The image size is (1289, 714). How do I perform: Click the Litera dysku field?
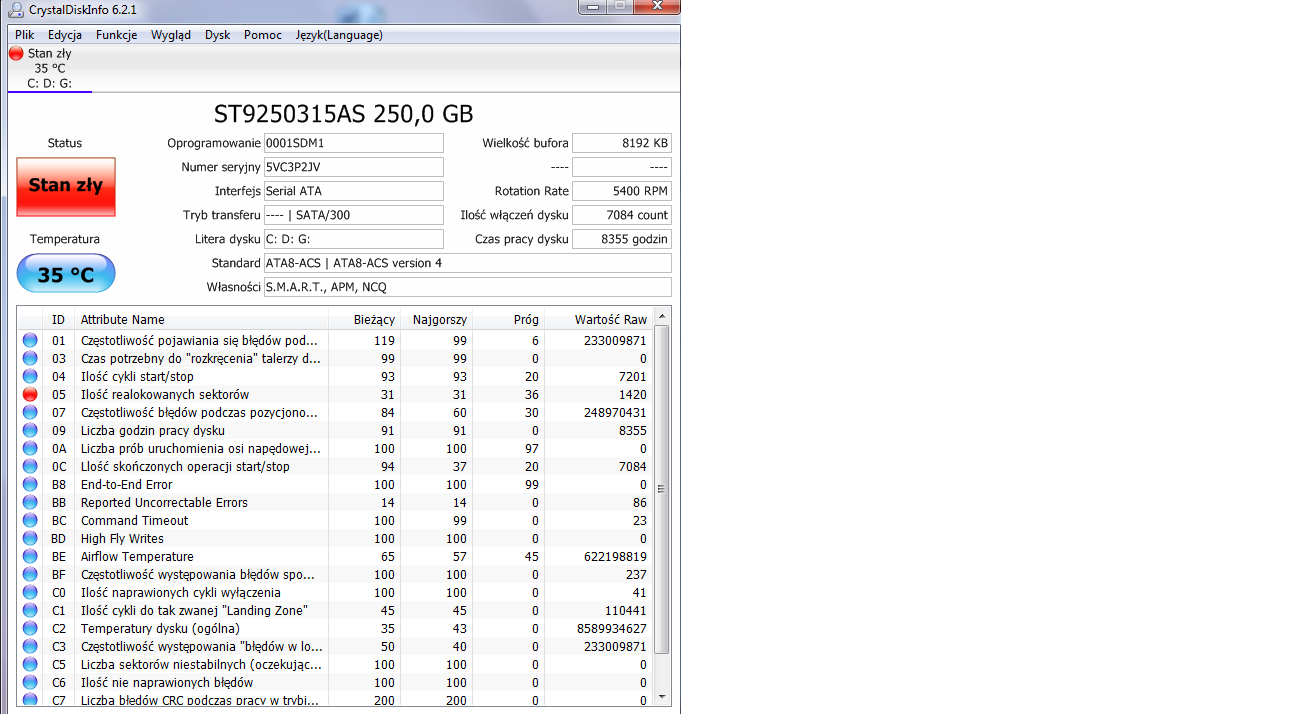click(353, 239)
